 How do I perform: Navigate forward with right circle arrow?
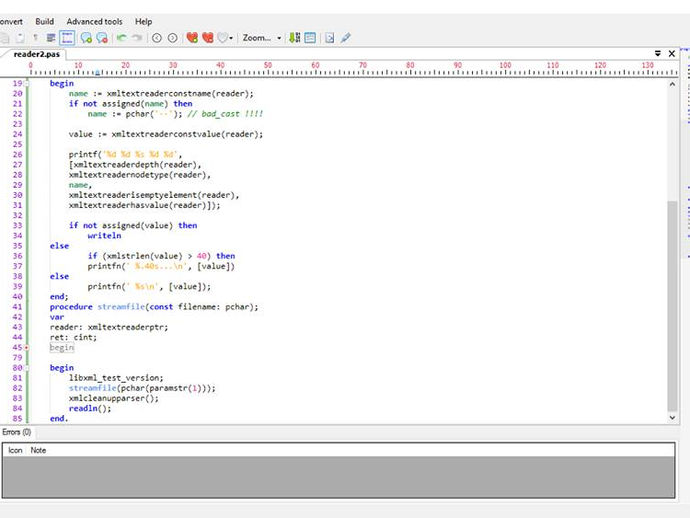click(172, 38)
